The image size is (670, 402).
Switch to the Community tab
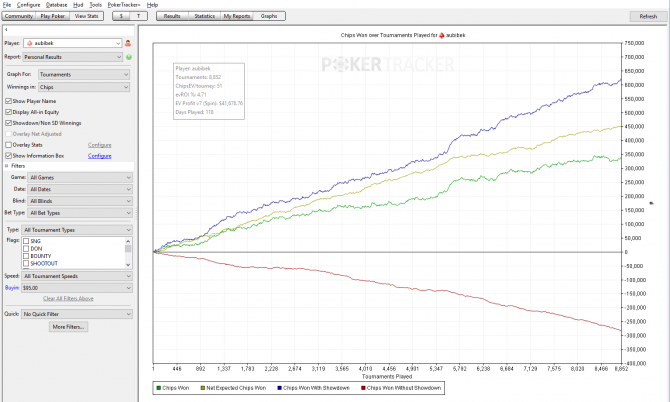tap(19, 16)
